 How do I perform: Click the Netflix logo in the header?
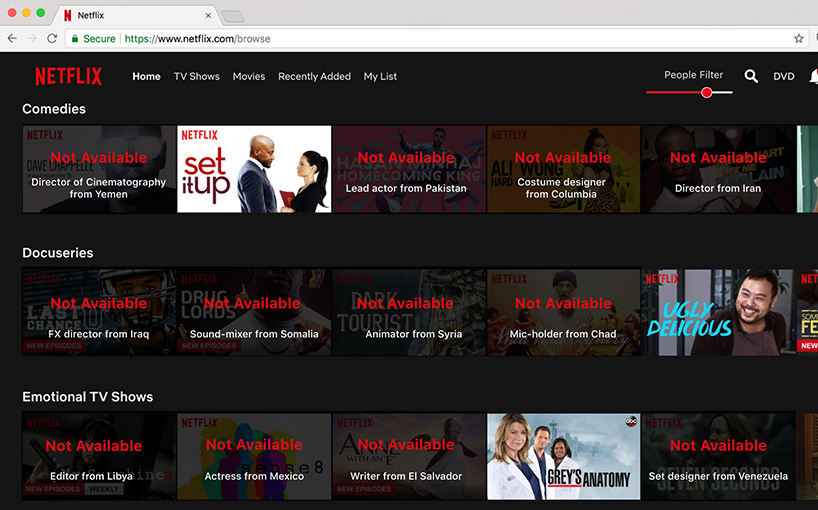coord(68,76)
